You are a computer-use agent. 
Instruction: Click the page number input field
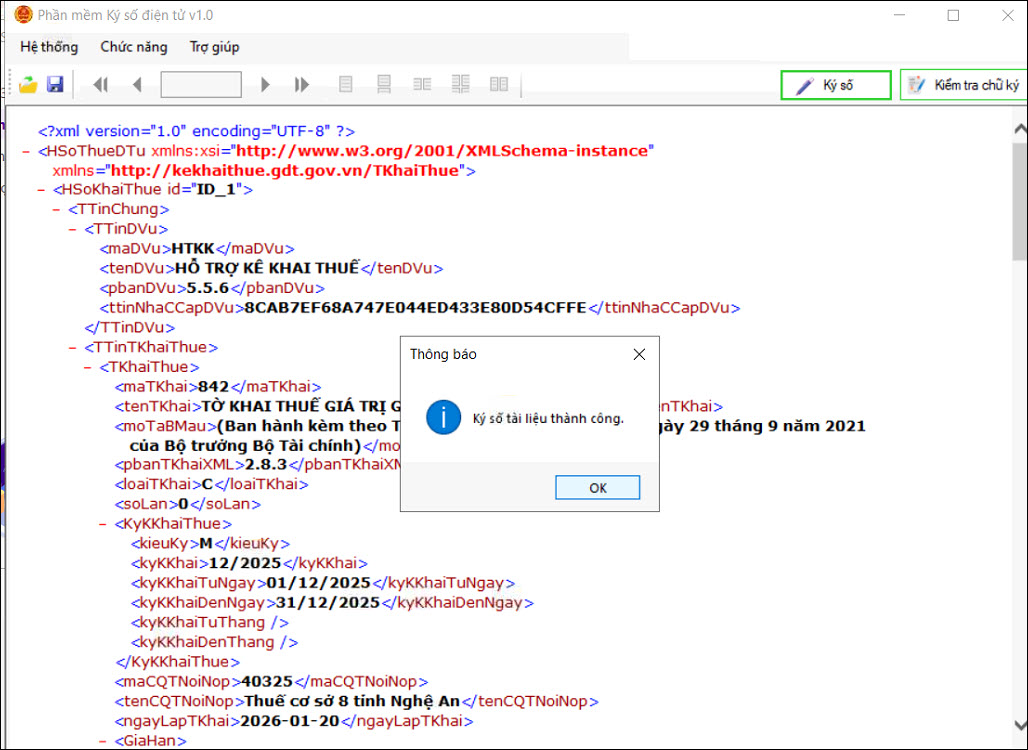[x=200, y=85]
